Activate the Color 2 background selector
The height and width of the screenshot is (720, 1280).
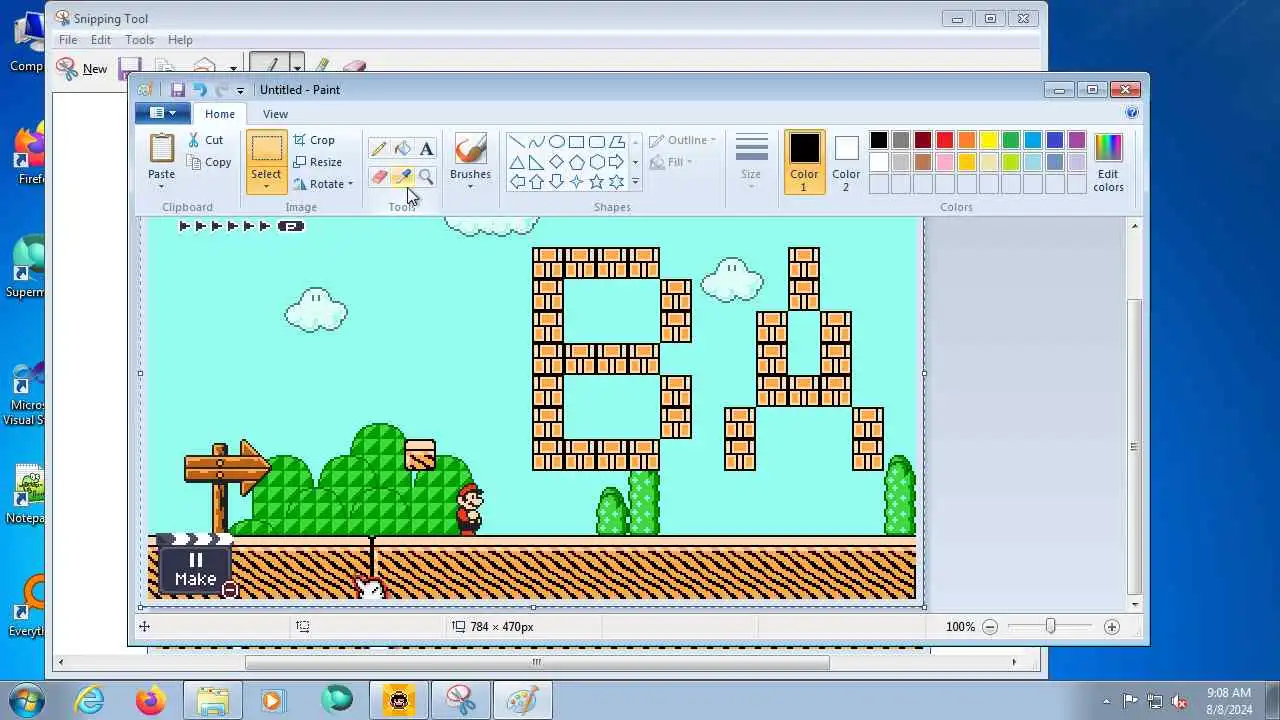tap(846, 162)
